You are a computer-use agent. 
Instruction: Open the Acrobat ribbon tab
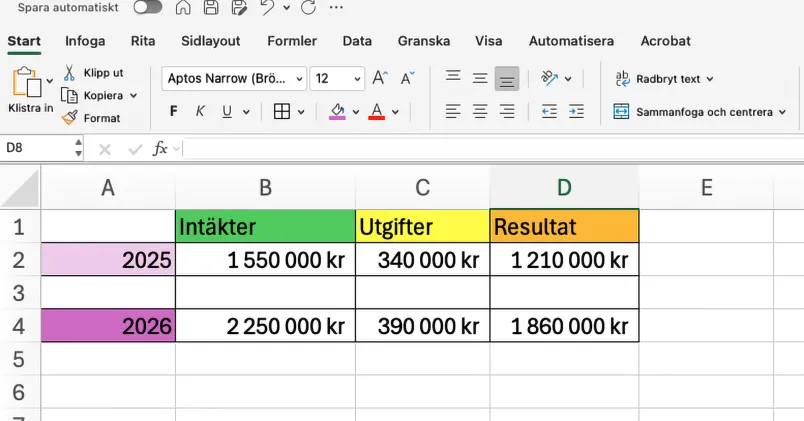pyautogui.click(x=666, y=41)
